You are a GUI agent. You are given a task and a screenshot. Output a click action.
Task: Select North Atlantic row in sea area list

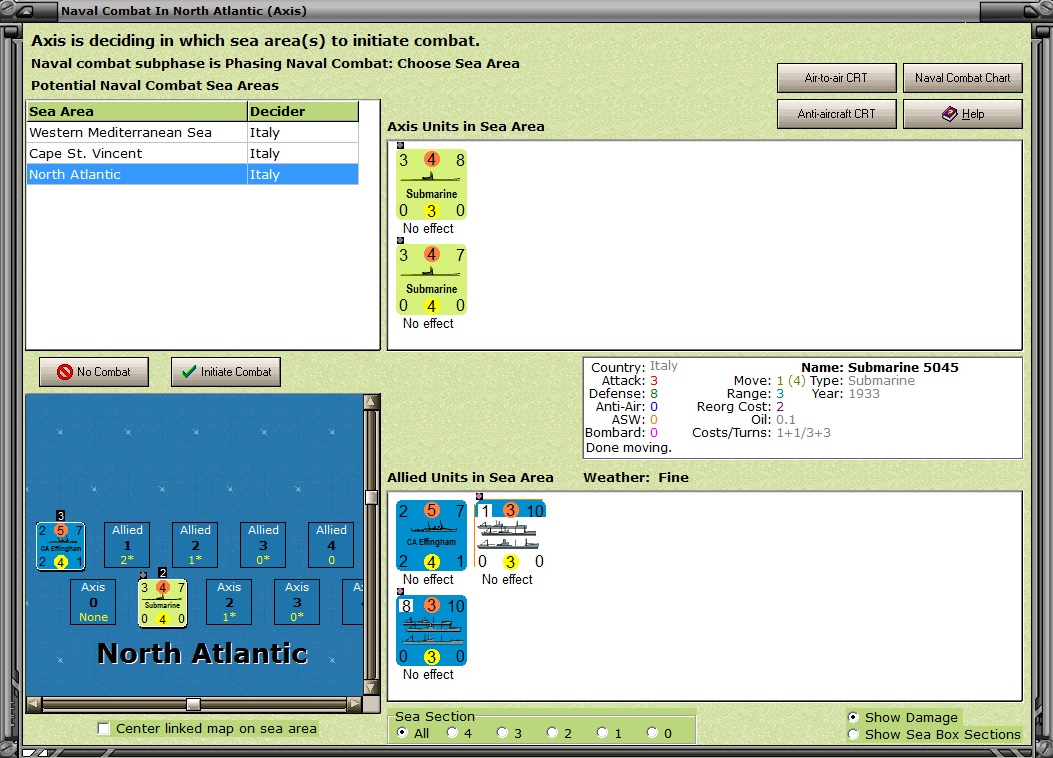pos(193,174)
